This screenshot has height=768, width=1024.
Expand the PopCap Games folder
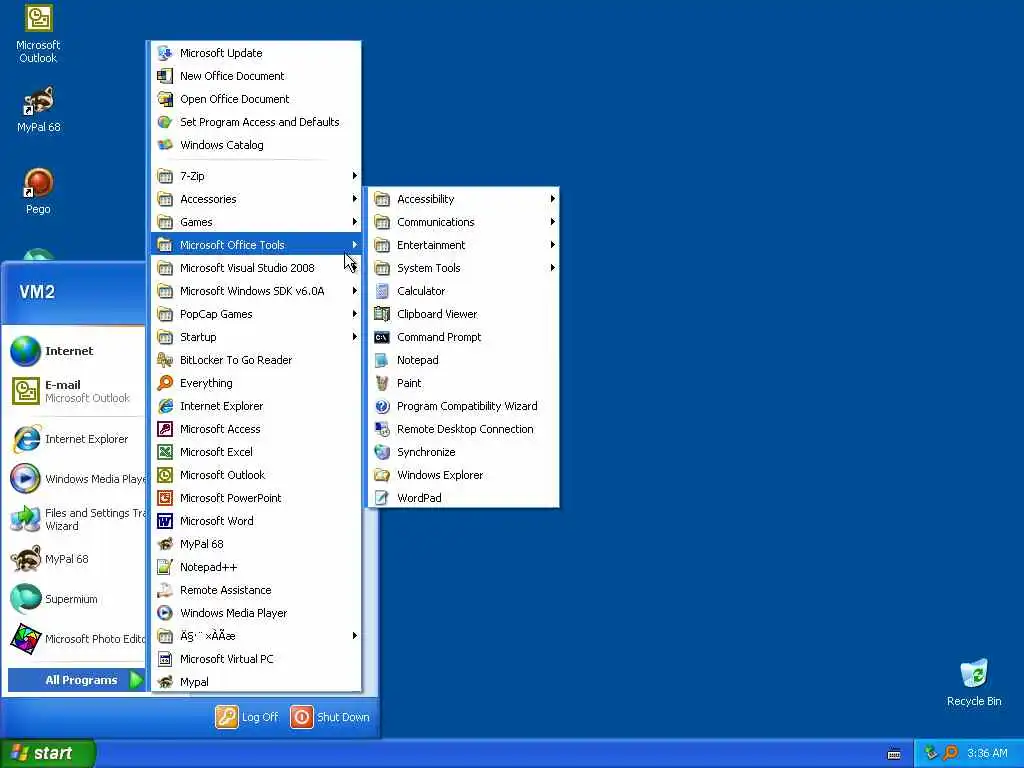(256, 314)
